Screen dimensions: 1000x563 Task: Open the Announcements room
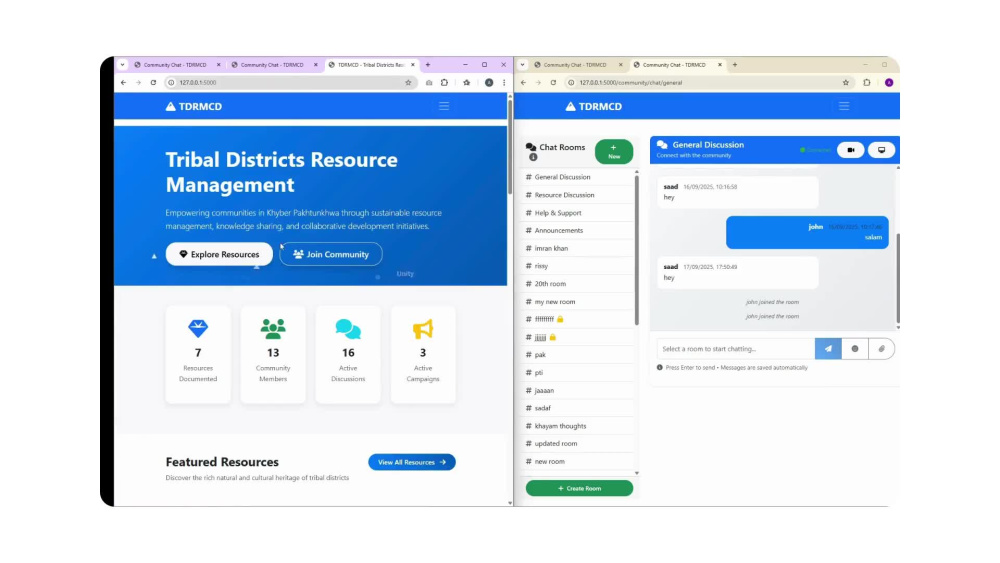[x=578, y=230]
